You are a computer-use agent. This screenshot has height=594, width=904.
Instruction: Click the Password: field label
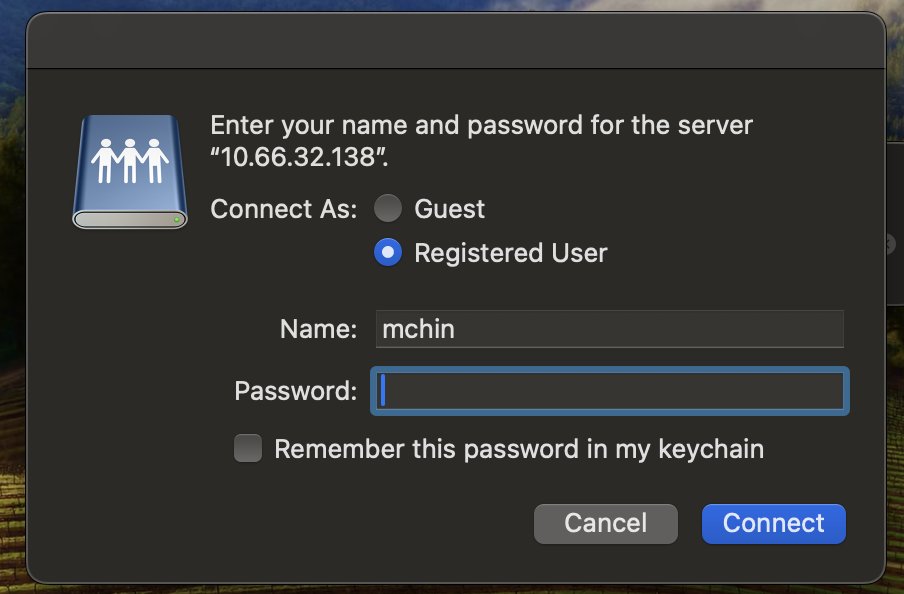[x=296, y=391]
